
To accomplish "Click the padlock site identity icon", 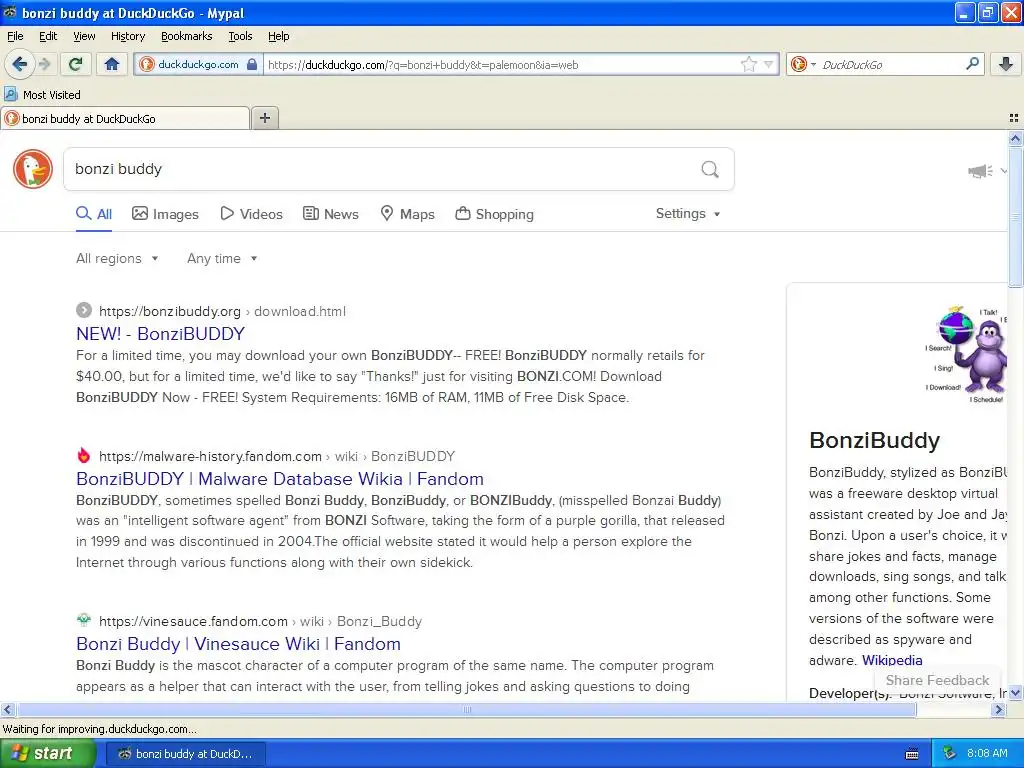I will pos(252,64).
